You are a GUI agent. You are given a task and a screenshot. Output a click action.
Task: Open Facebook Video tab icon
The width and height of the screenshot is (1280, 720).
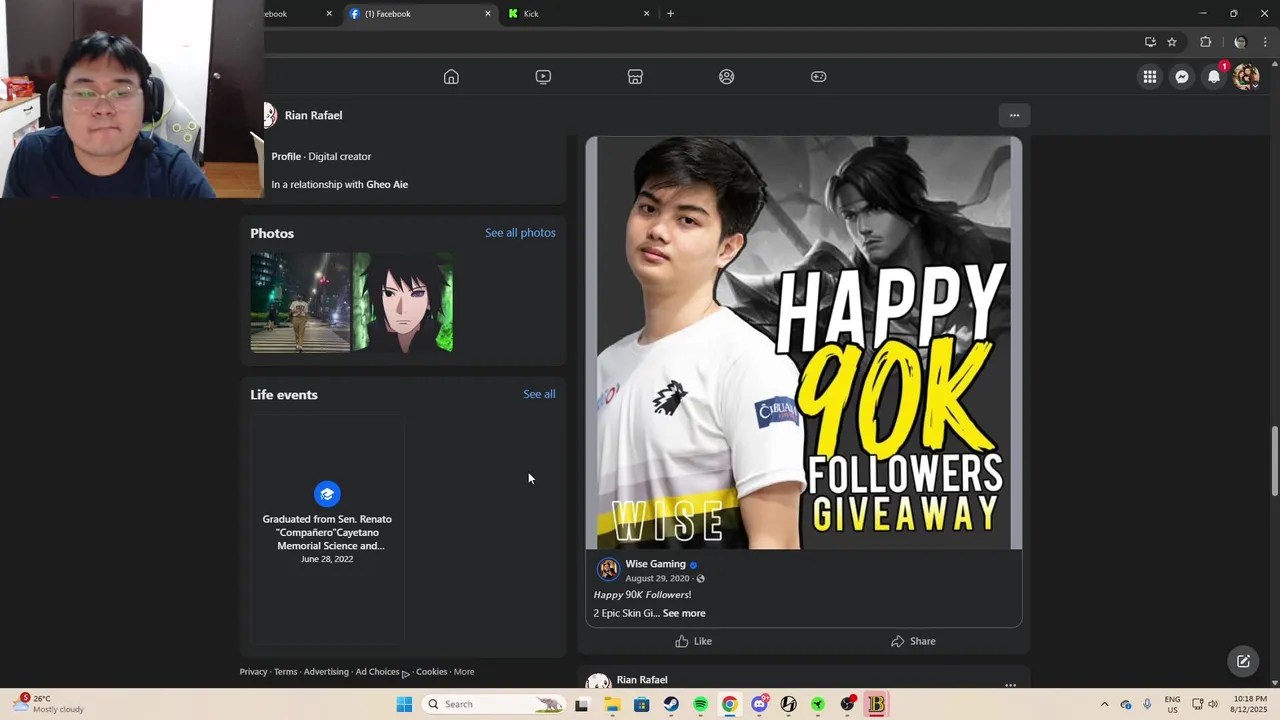pos(543,77)
